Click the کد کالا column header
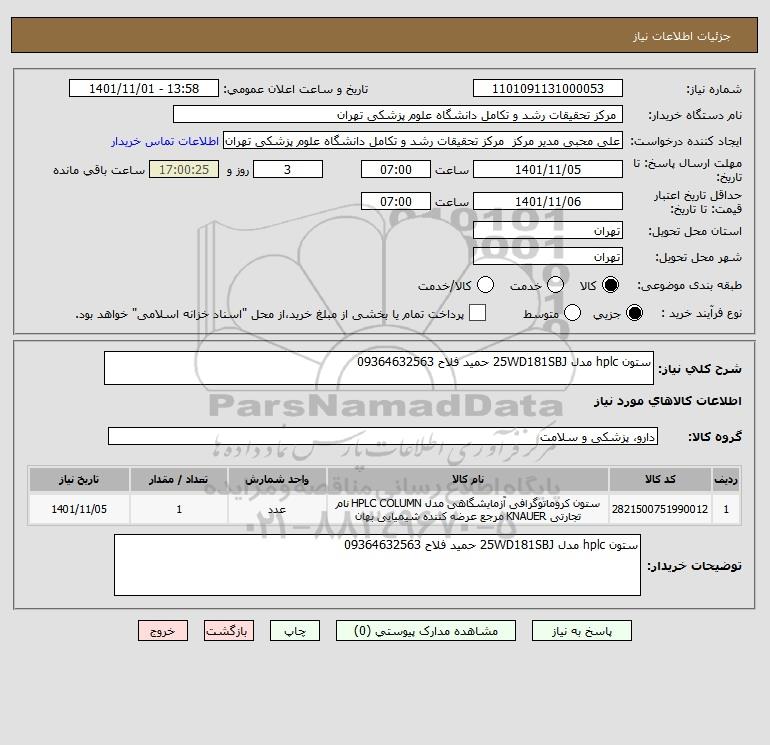The image size is (770, 745). click(x=660, y=479)
